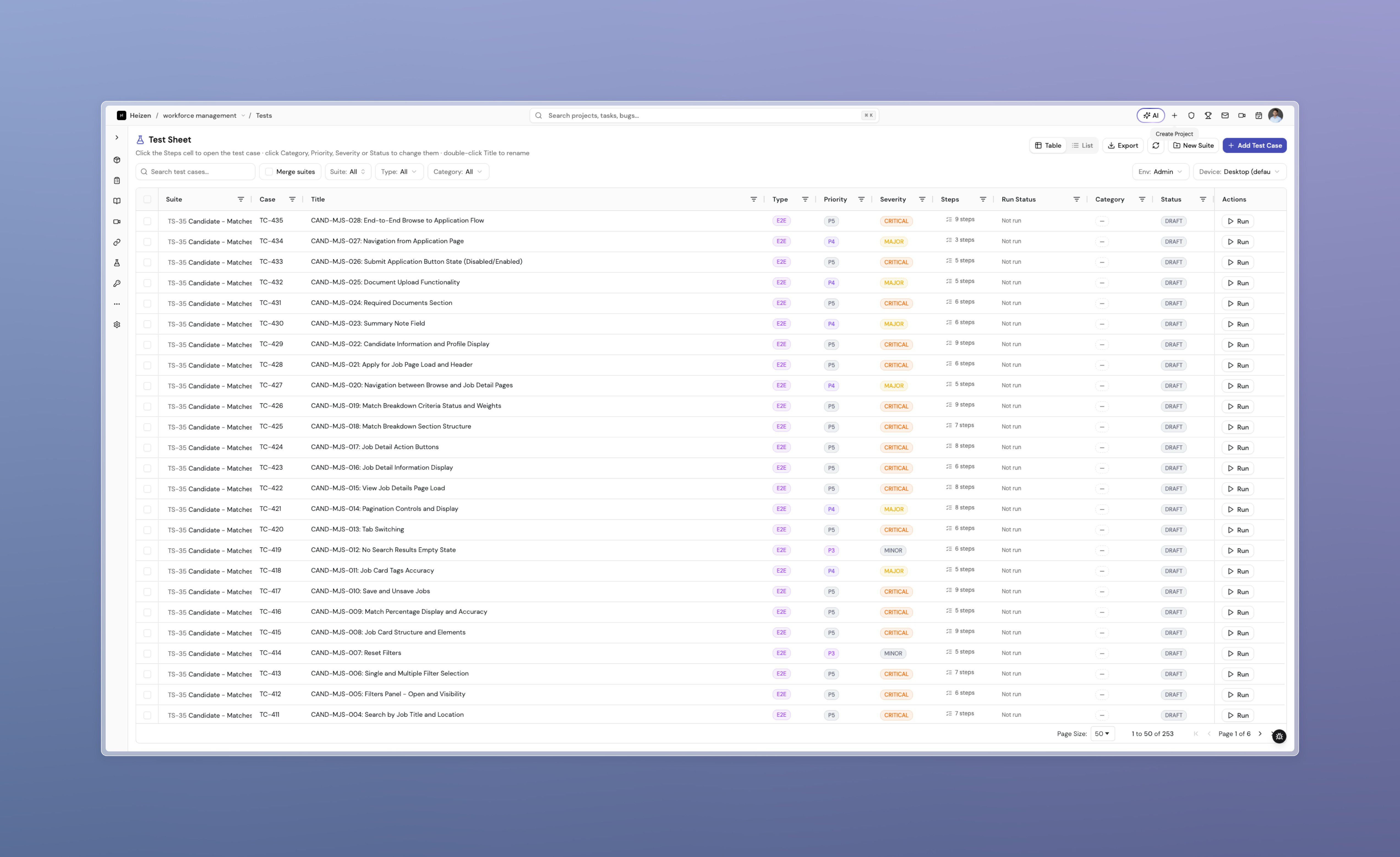Click title CAND-MJS-013: Tab Switching

[357, 529]
